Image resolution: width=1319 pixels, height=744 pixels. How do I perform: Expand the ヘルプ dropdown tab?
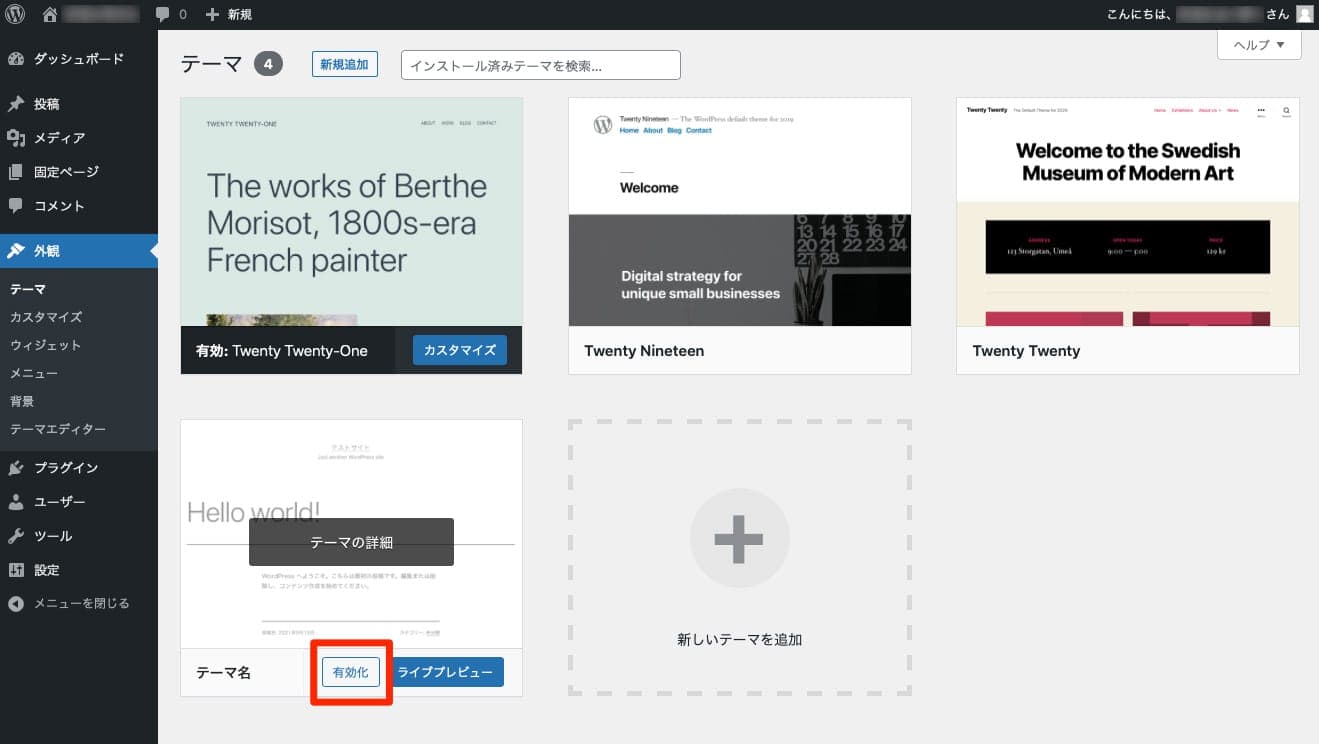[1259, 45]
